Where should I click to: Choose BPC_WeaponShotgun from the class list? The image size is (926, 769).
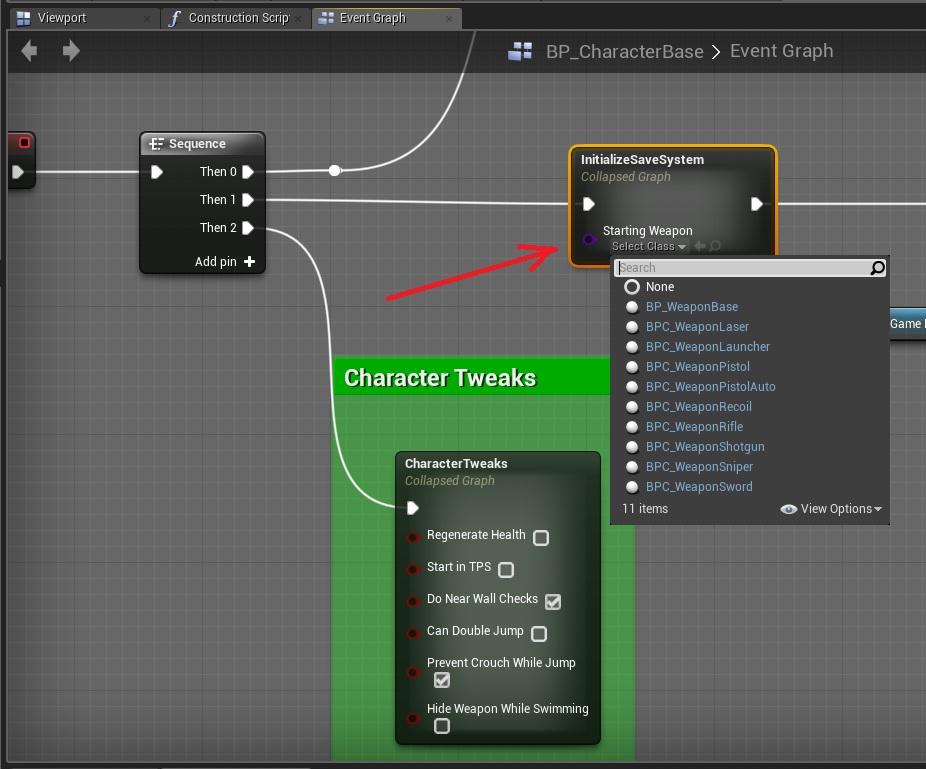tap(704, 447)
